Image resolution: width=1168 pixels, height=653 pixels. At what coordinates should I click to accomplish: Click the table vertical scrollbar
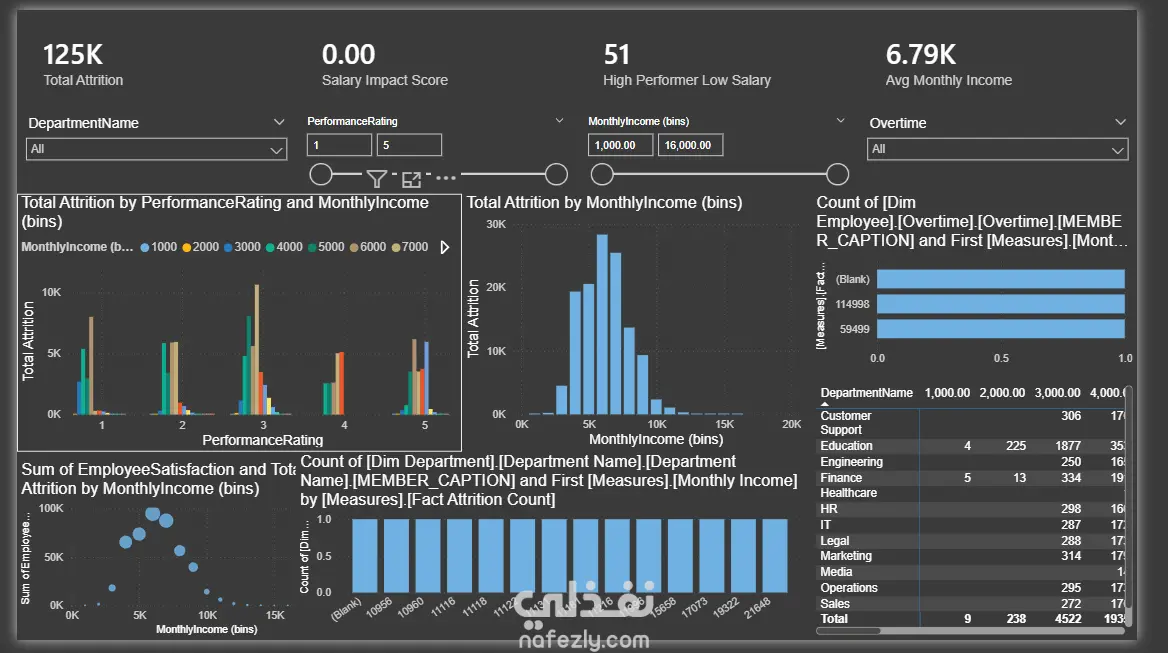pos(1128,506)
